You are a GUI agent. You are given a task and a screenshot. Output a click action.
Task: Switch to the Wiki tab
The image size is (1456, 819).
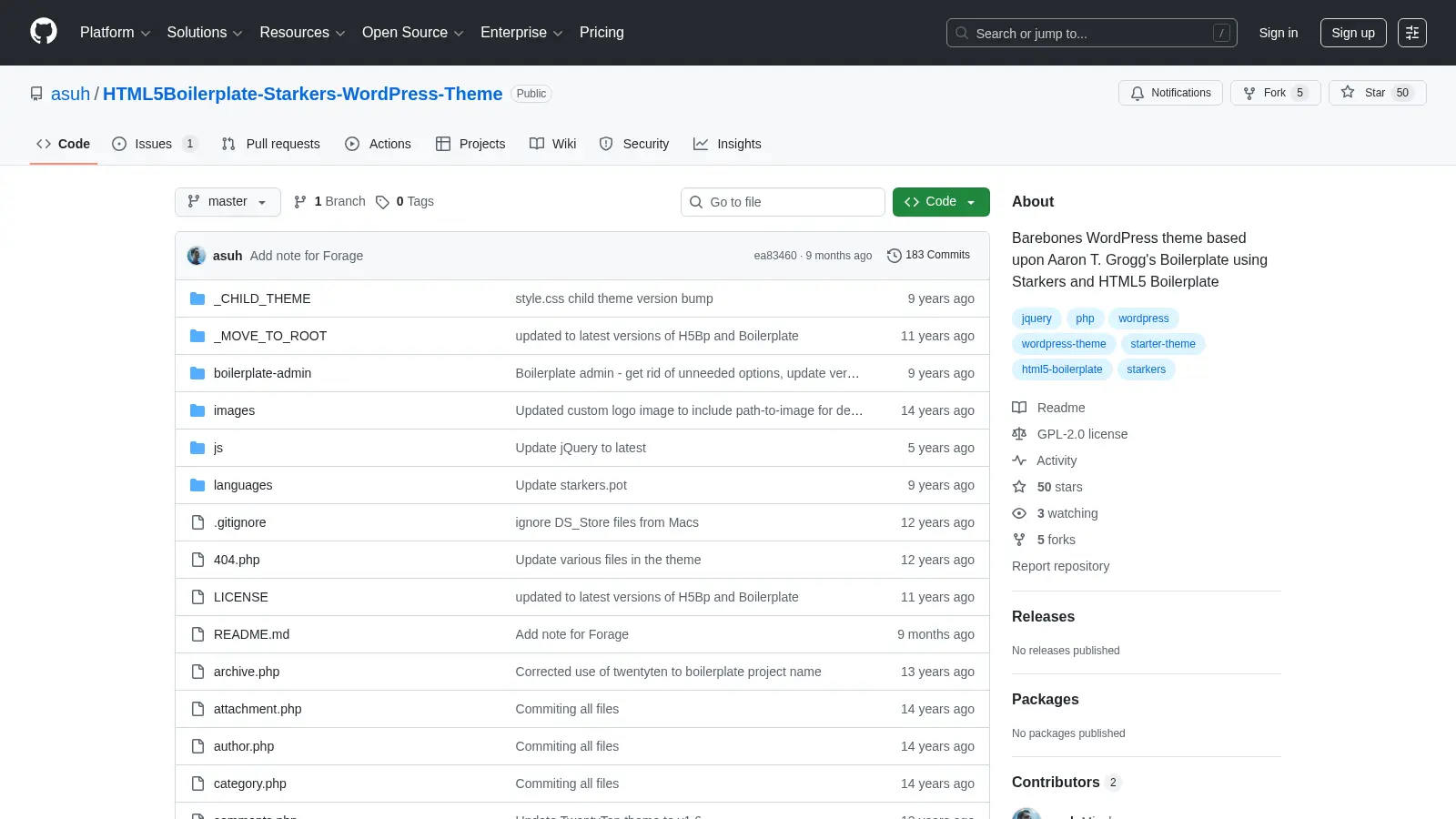click(553, 144)
